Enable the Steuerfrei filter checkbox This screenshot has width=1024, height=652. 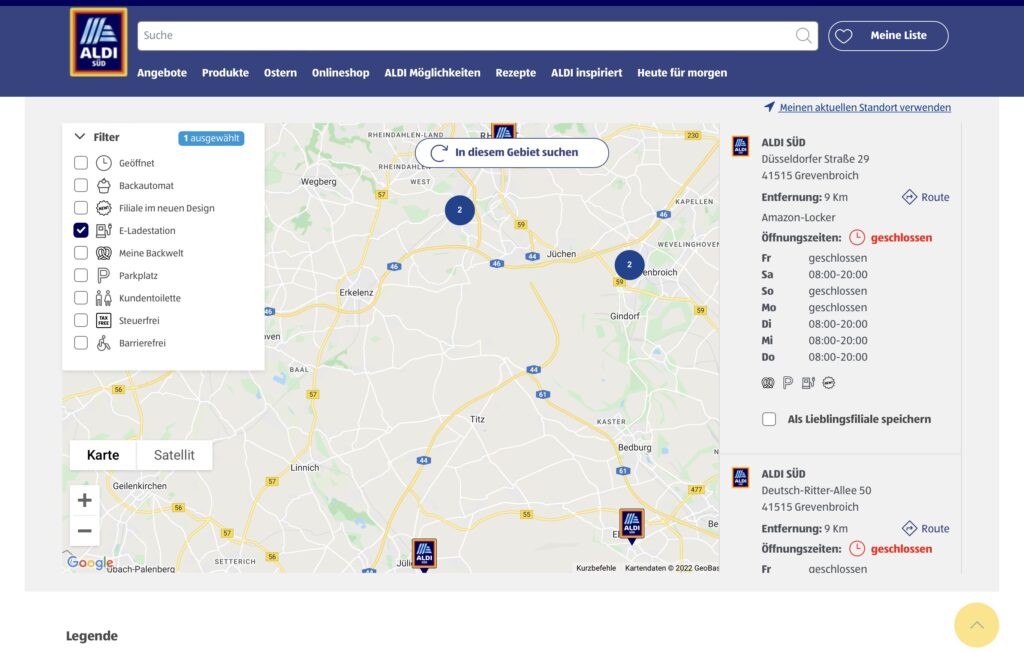[81, 320]
